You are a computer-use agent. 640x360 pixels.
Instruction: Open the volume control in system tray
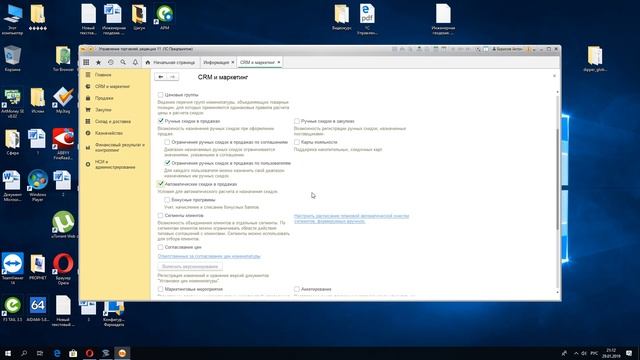(584, 353)
